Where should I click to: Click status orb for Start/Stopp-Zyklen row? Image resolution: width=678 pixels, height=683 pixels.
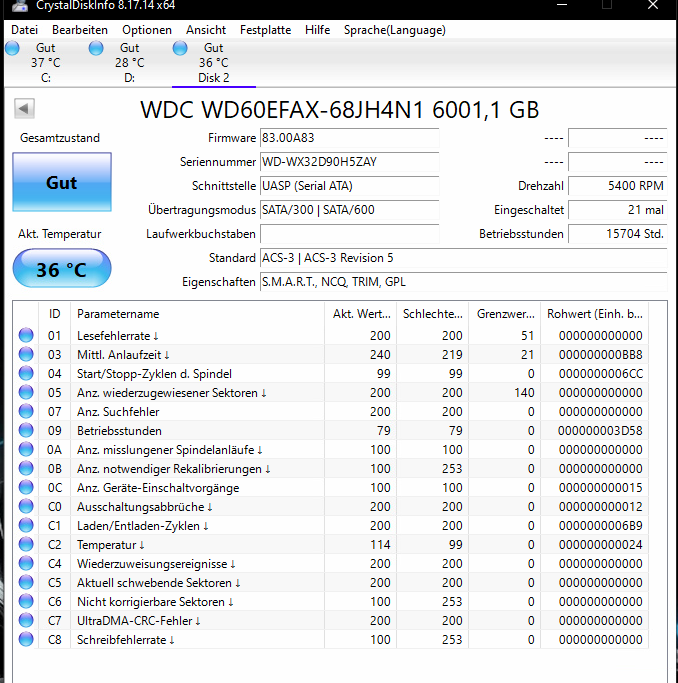tap(26, 373)
